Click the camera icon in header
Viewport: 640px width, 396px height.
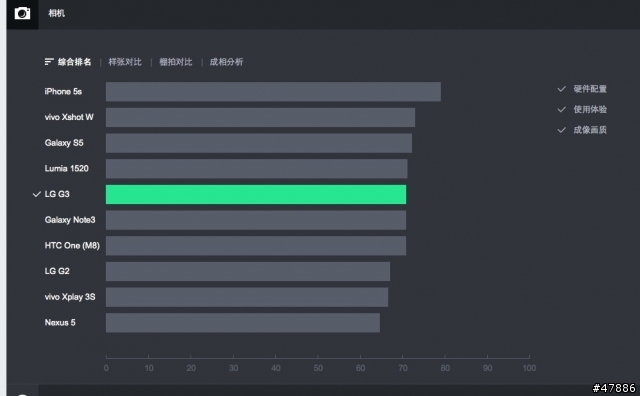click(22, 13)
